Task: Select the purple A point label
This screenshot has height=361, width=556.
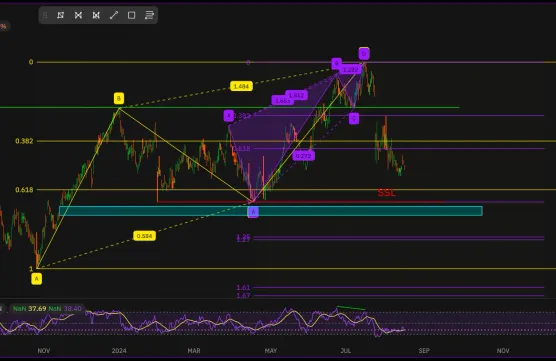Action: [x=253, y=212]
